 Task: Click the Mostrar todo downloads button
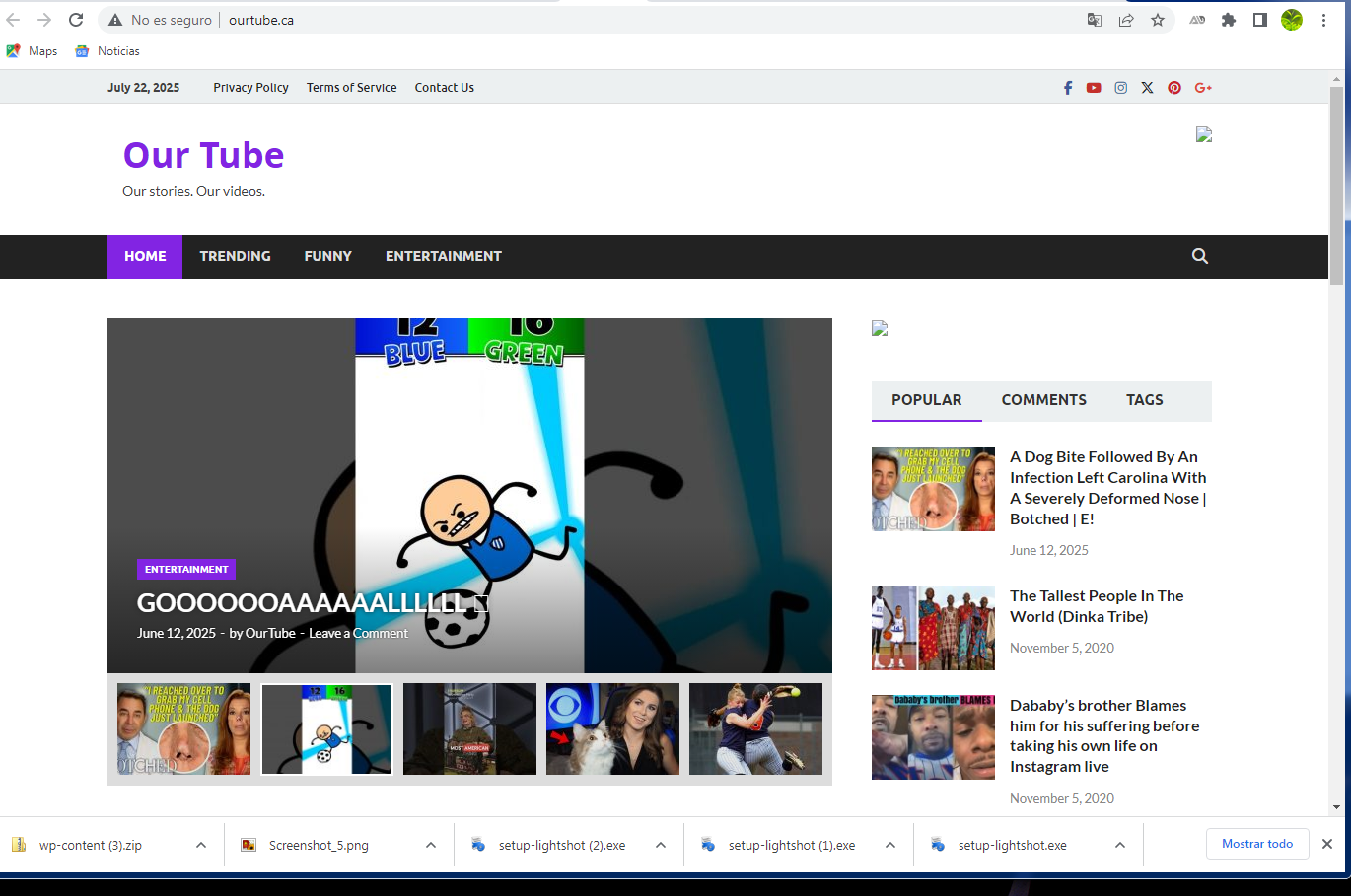pos(1256,844)
